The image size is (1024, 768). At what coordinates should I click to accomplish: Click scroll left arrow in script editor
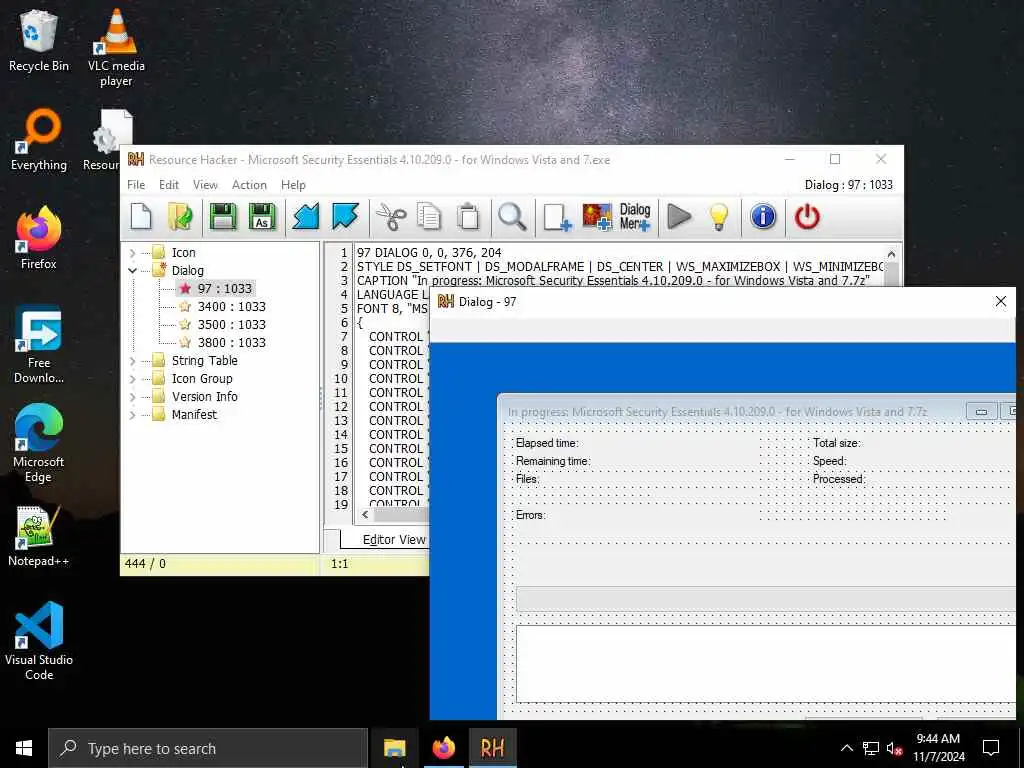coord(365,515)
